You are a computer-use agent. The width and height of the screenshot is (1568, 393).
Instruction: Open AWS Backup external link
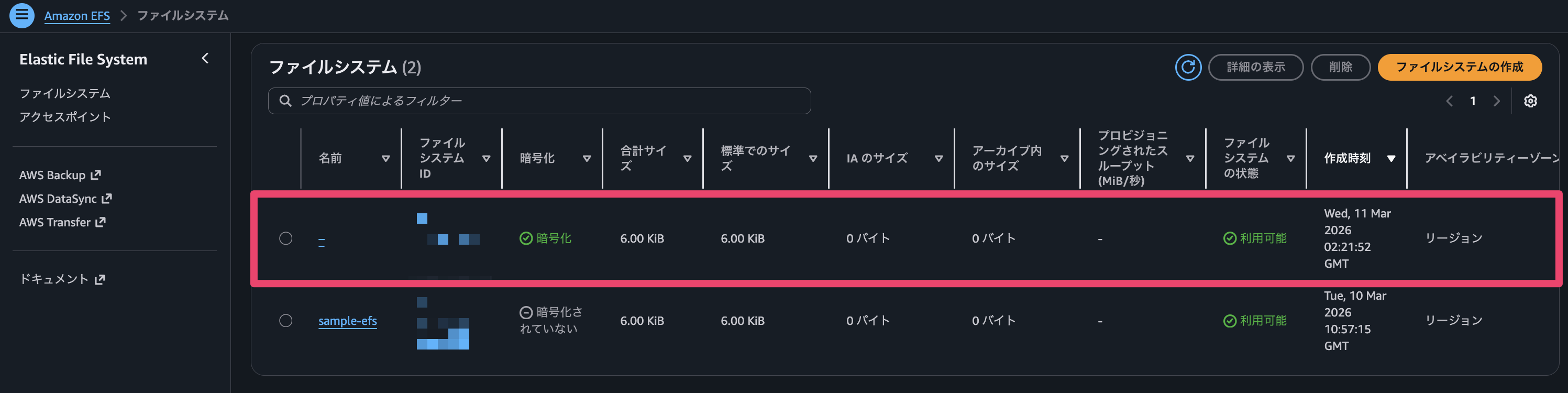[60, 176]
